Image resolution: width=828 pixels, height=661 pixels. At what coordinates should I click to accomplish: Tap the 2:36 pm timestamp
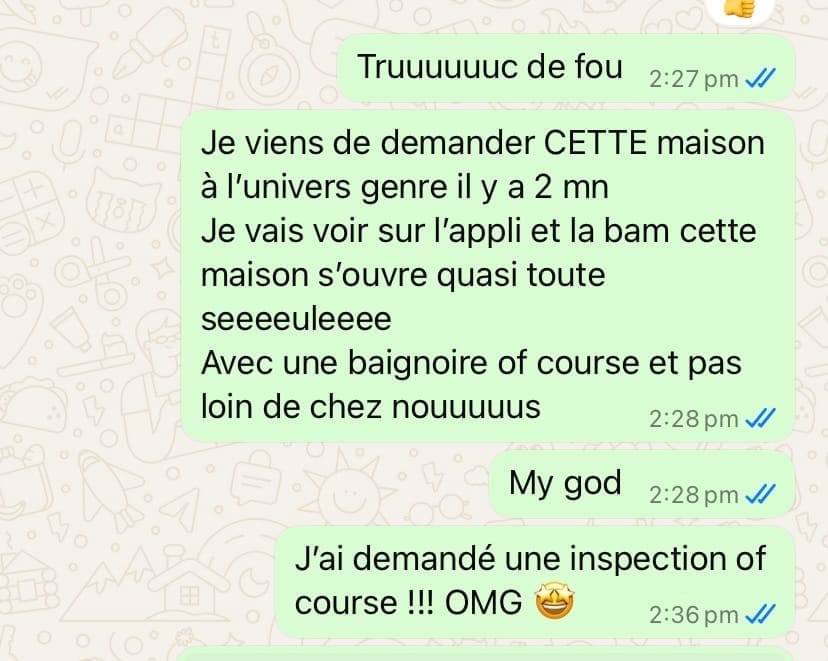coord(693,615)
